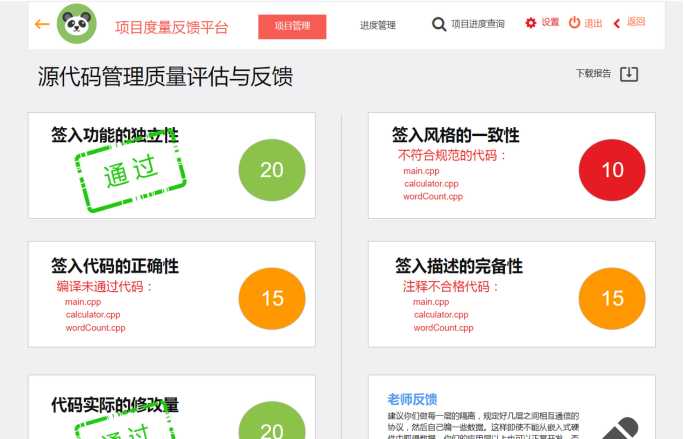
Task: Click the green 20 score for 签入功能的独立性
Action: pyautogui.click(x=272, y=170)
